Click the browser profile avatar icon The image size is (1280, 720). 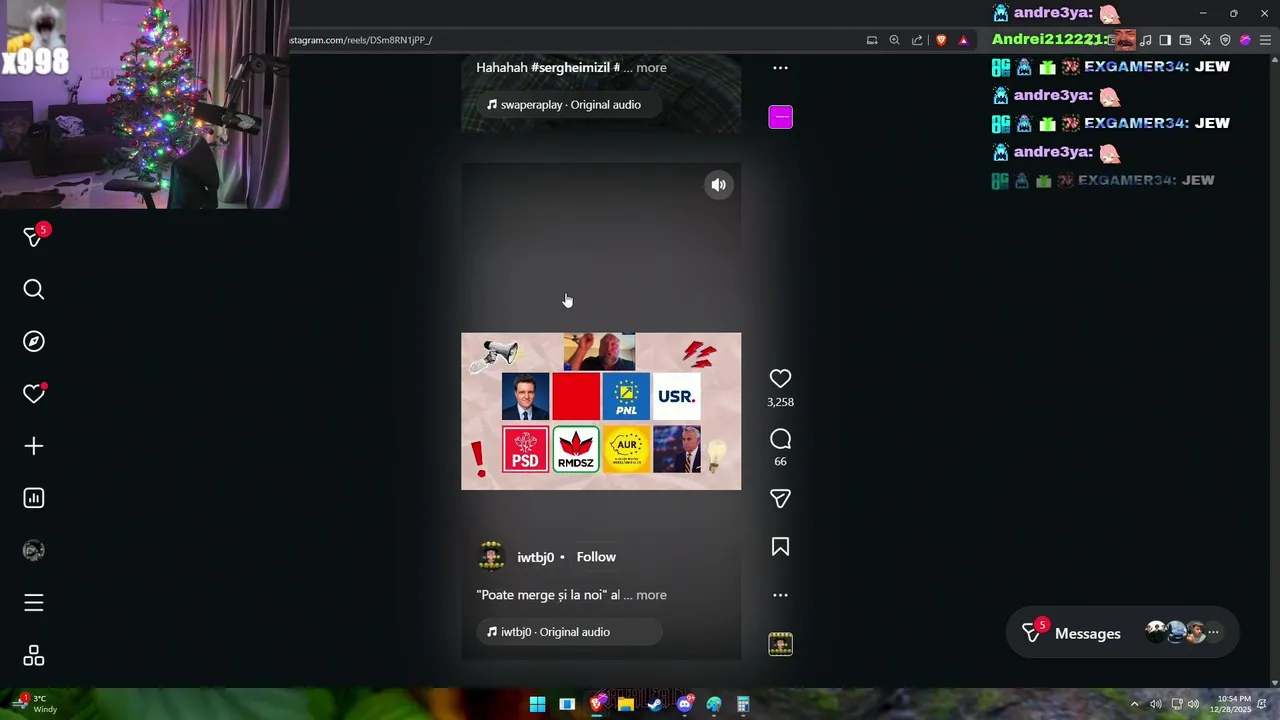(1245, 40)
